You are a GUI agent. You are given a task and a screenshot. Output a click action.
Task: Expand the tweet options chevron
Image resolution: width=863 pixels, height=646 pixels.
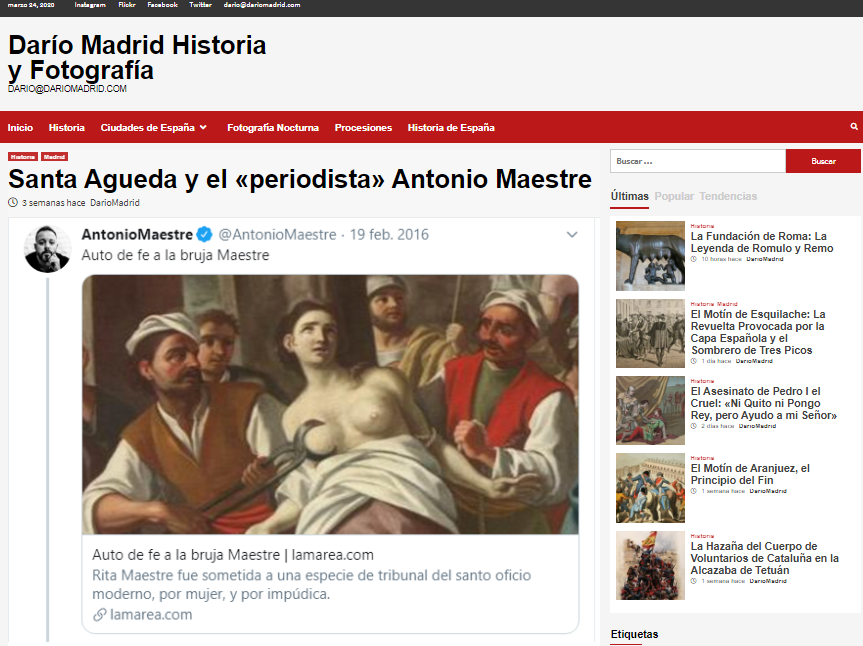click(572, 235)
